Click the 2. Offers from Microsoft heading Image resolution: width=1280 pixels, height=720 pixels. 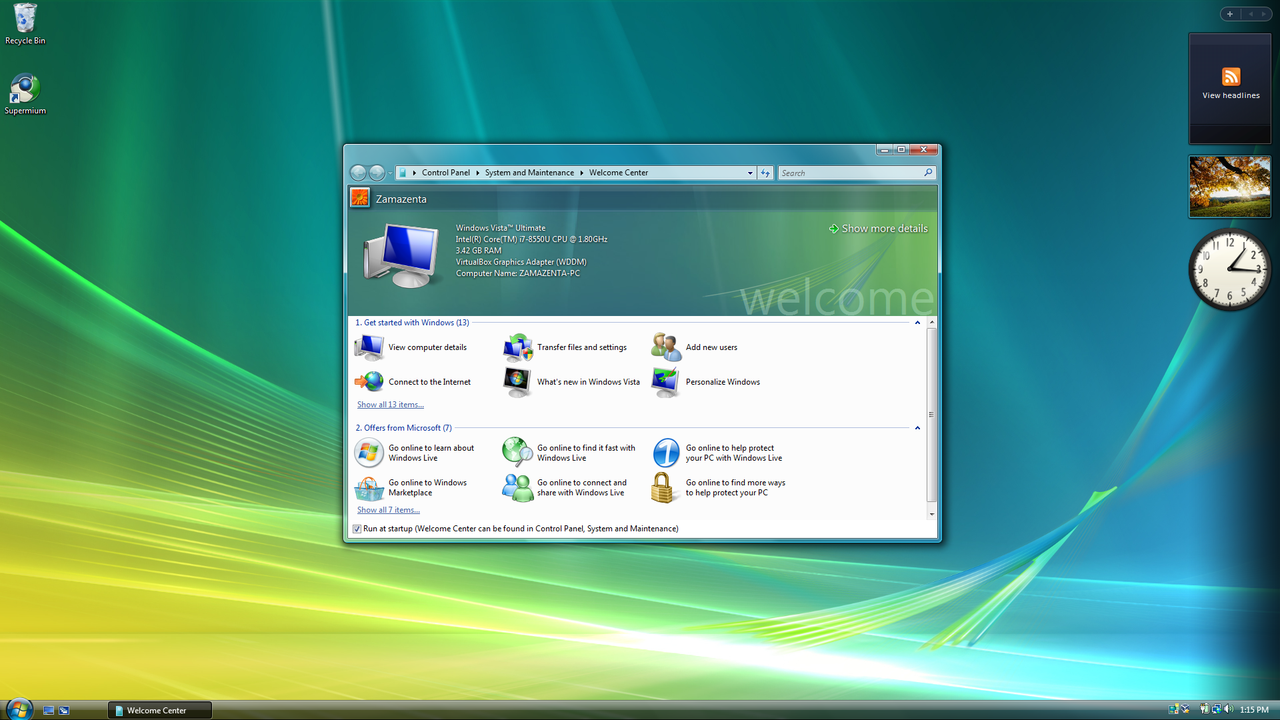pos(404,428)
